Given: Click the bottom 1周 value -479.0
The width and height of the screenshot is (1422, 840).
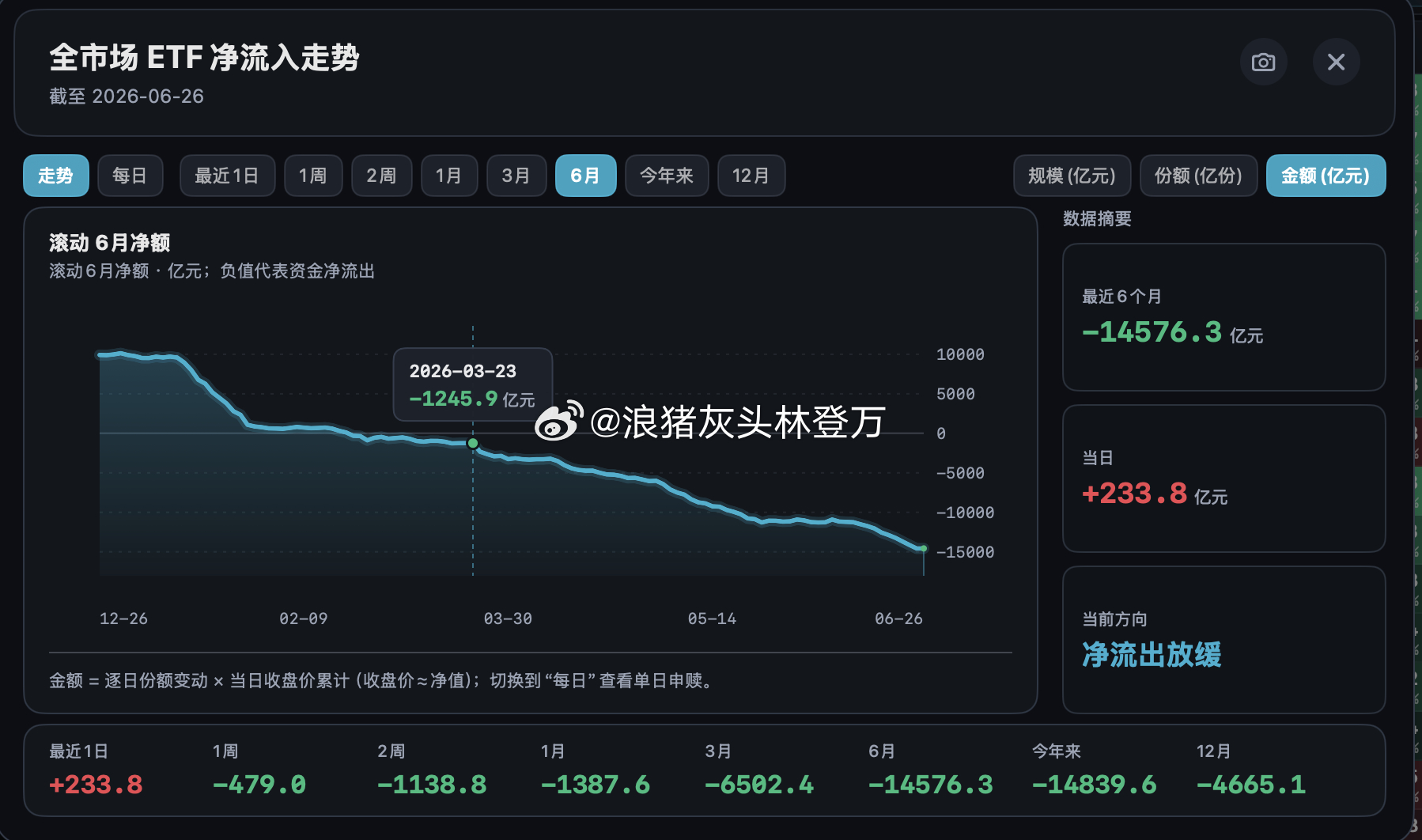Looking at the screenshot, I should [x=259, y=785].
